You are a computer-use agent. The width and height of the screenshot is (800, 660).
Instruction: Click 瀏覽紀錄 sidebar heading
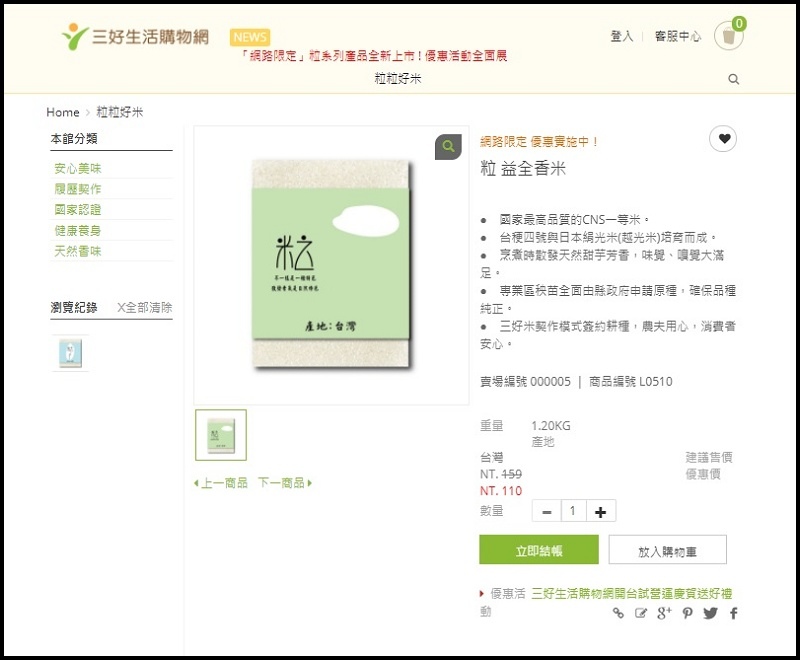pyautogui.click(x=74, y=308)
